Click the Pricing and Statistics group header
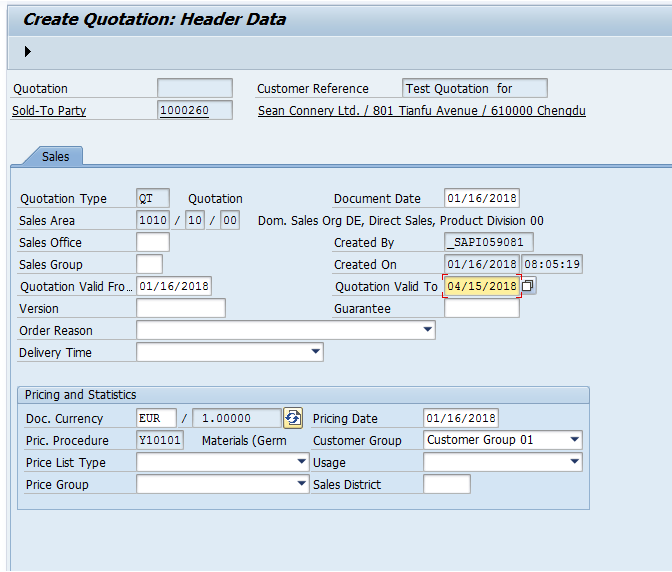Viewport: 672px width, 572px height. click(303, 395)
